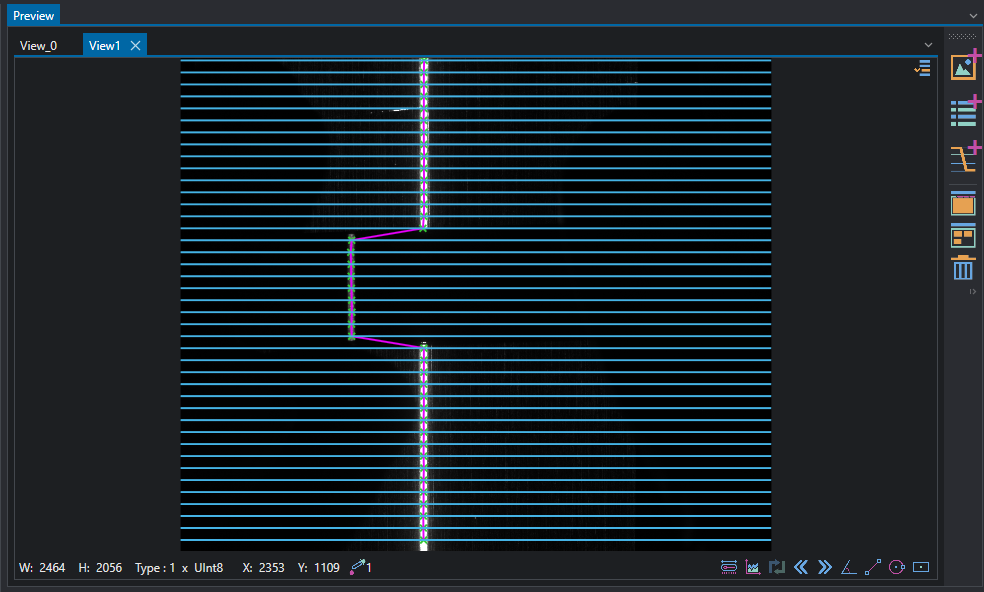The width and height of the screenshot is (984, 592).
Task: Open the view tabs overflow dropdown
Action: click(928, 45)
